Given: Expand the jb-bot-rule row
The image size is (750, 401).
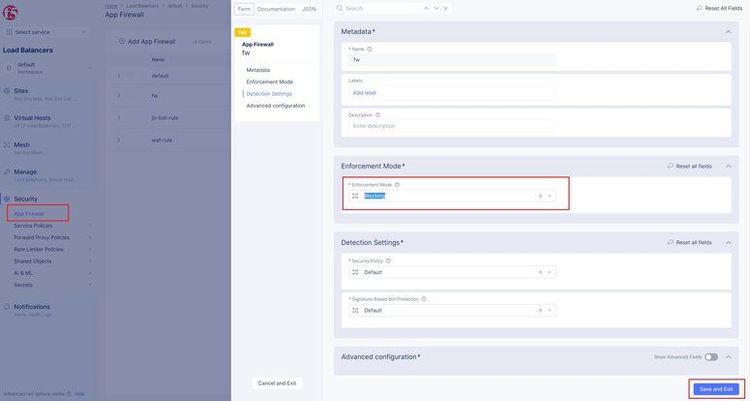Looking at the screenshot, I should (119, 118).
